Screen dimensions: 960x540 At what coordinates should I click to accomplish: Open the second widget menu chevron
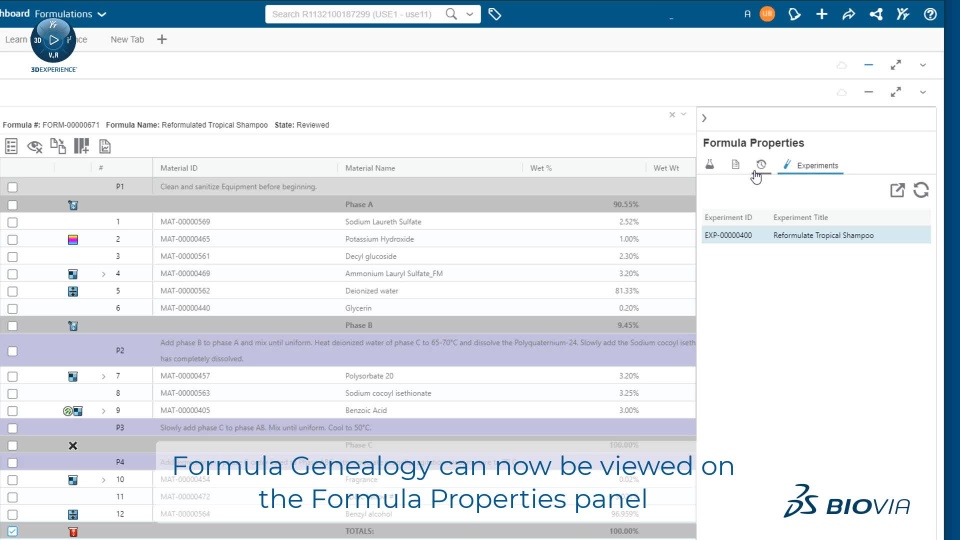coord(923,92)
